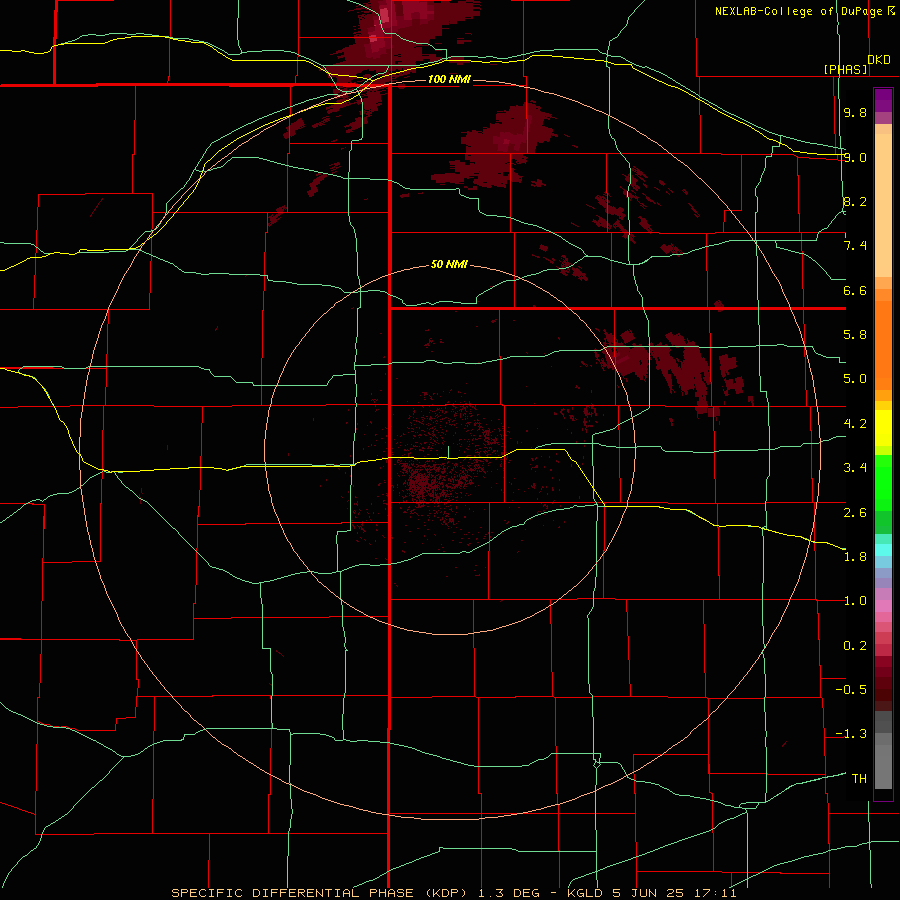This screenshot has width=900, height=900.
Task: Click the 0.2 value on the color scale
Action: coord(855,646)
